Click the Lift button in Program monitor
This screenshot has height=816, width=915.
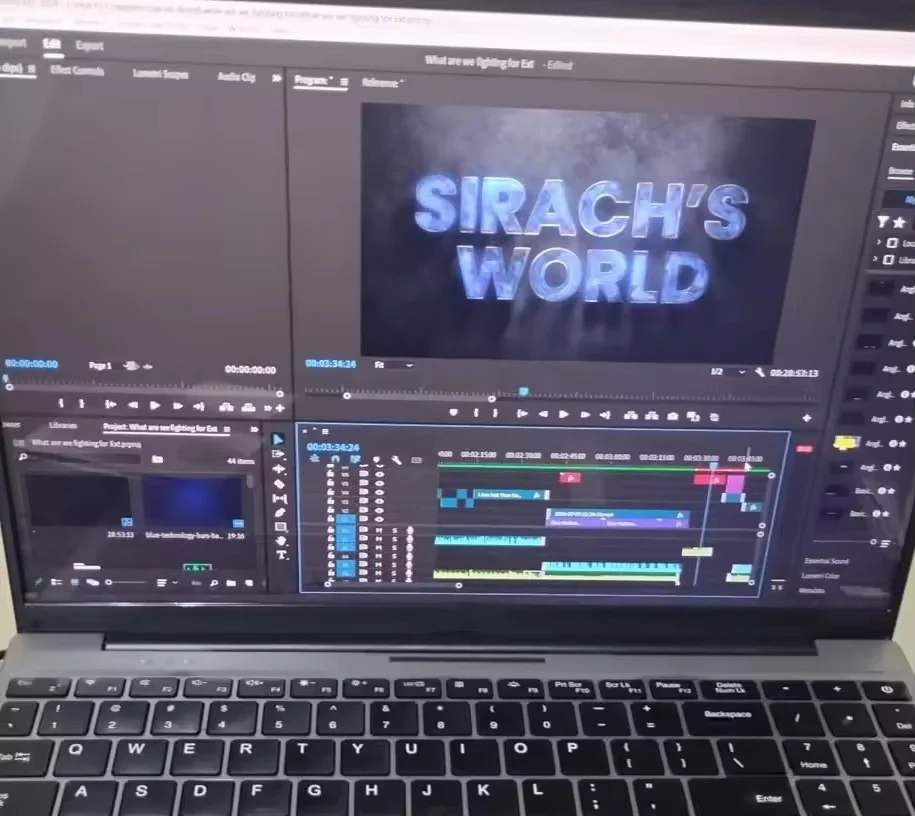(630, 416)
